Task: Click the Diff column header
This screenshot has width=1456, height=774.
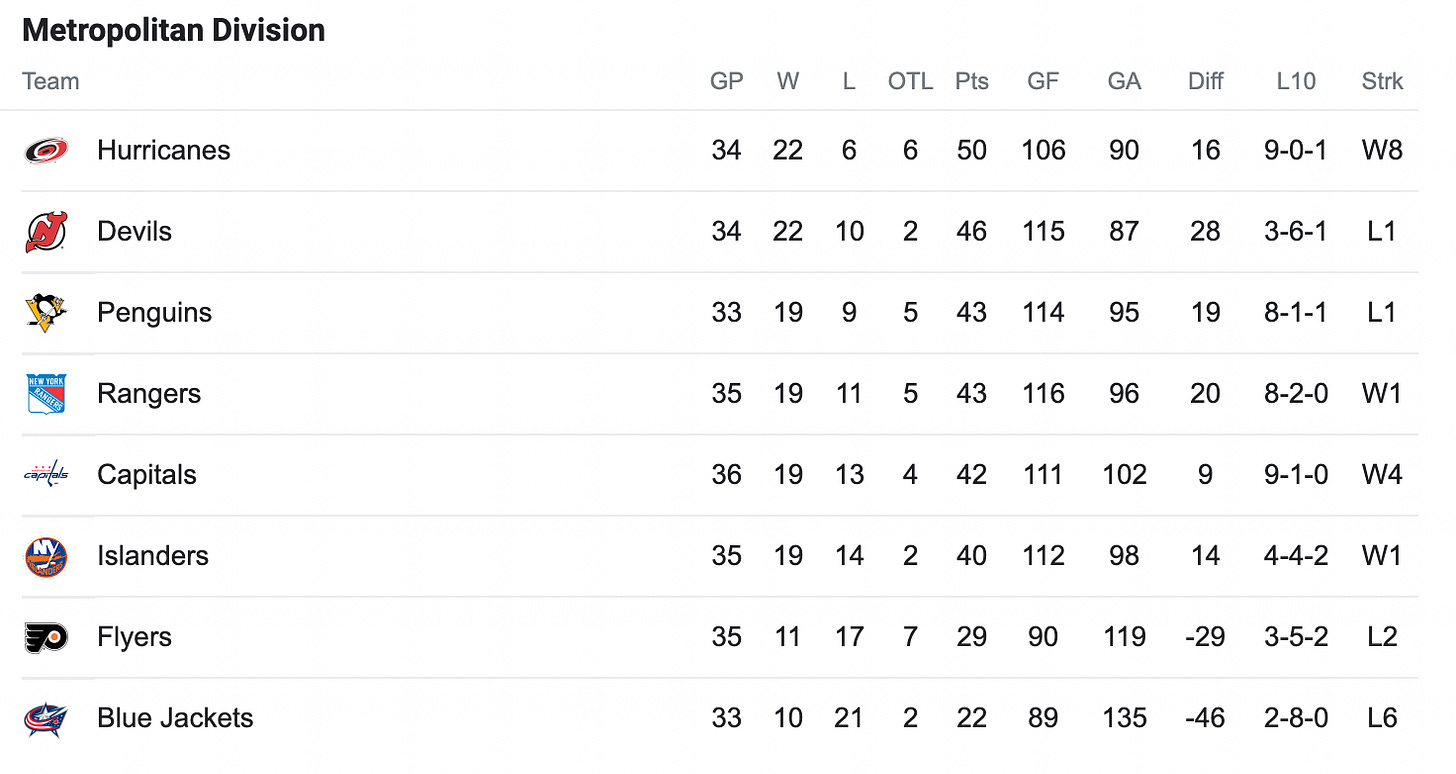Action: pyautogui.click(x=1205, y=81)
